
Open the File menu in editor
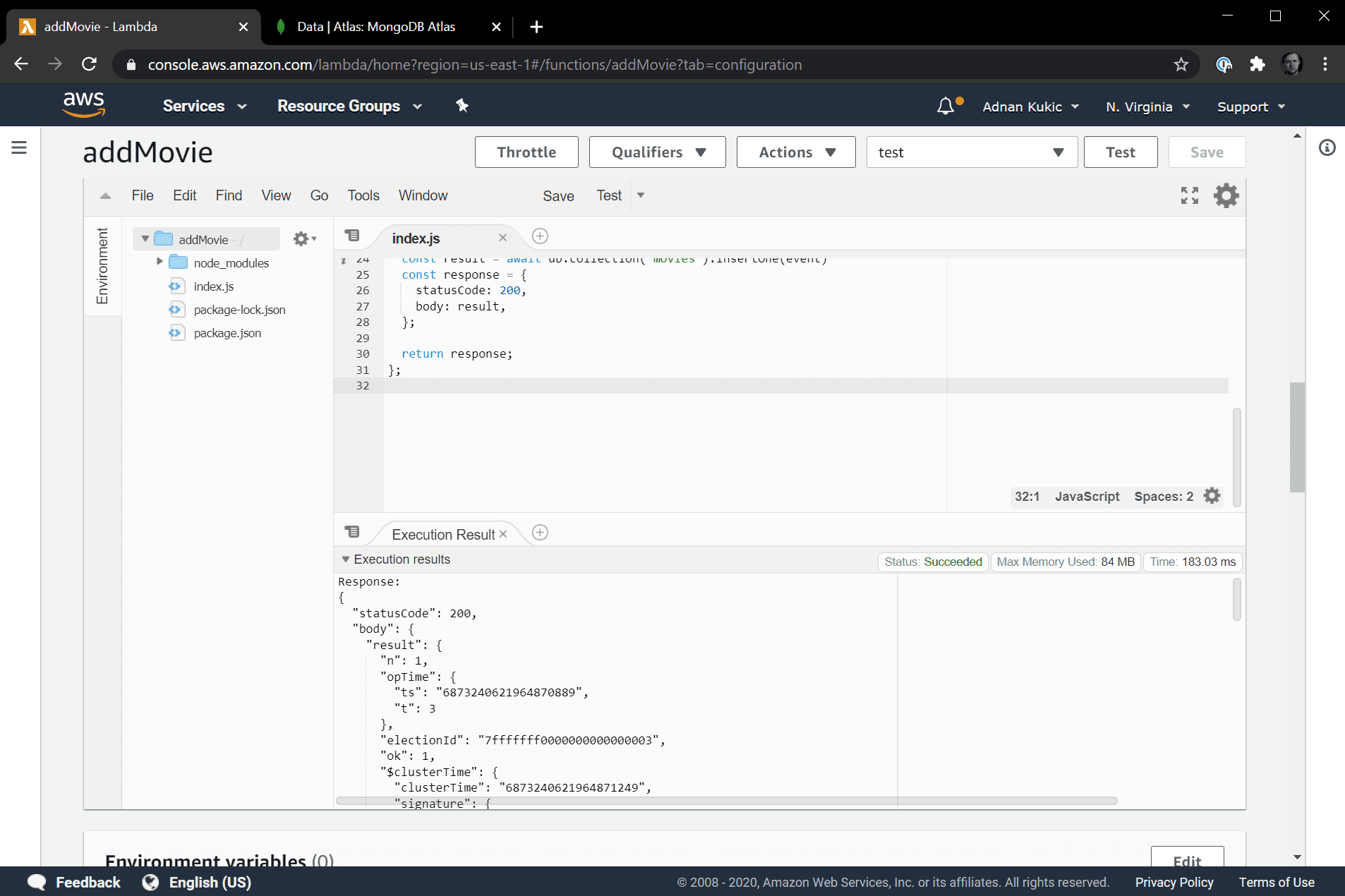pyautogui.click(x=143, y=195)
